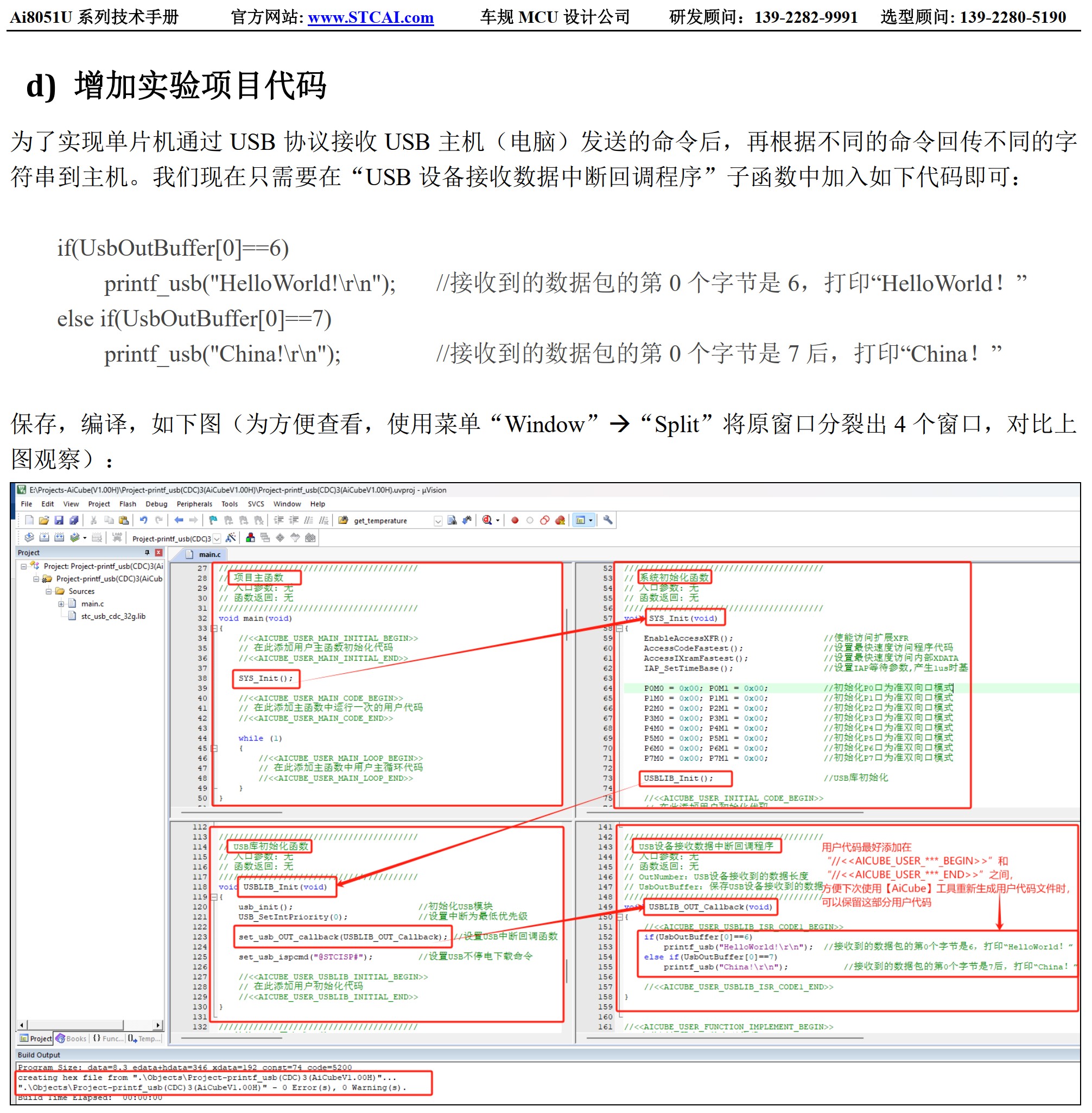Toggle Enable/Disable Breakpoint circle icon

tap(530, 520)
